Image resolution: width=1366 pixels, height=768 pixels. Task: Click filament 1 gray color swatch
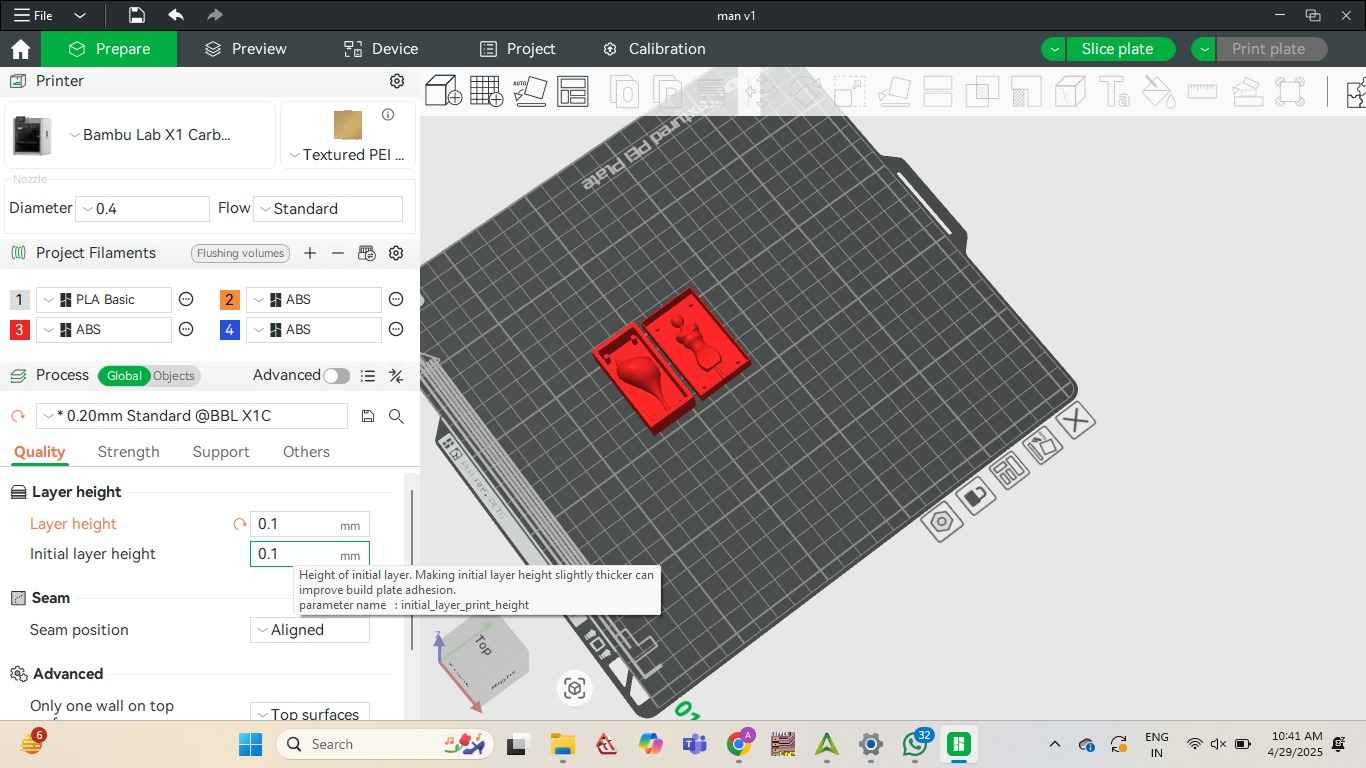coord(19,300)
